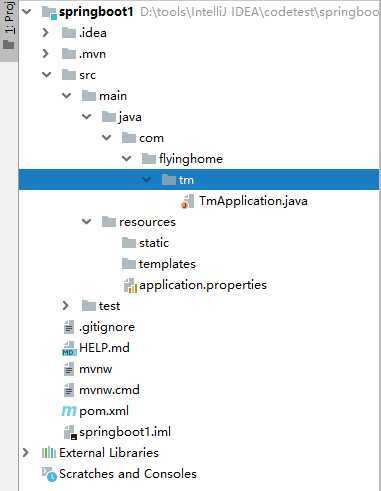
Task: Expand the .idea folder
Action: point(45,33)
